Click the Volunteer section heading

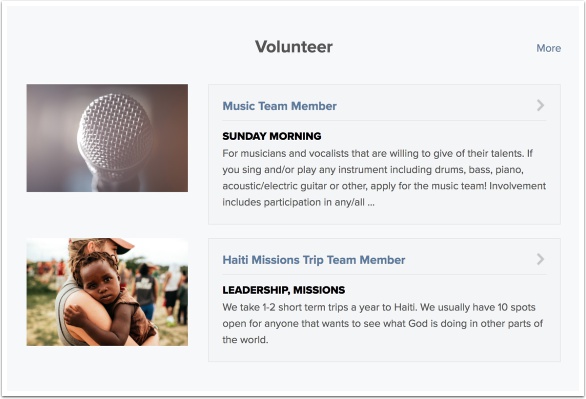pos(294,47)
